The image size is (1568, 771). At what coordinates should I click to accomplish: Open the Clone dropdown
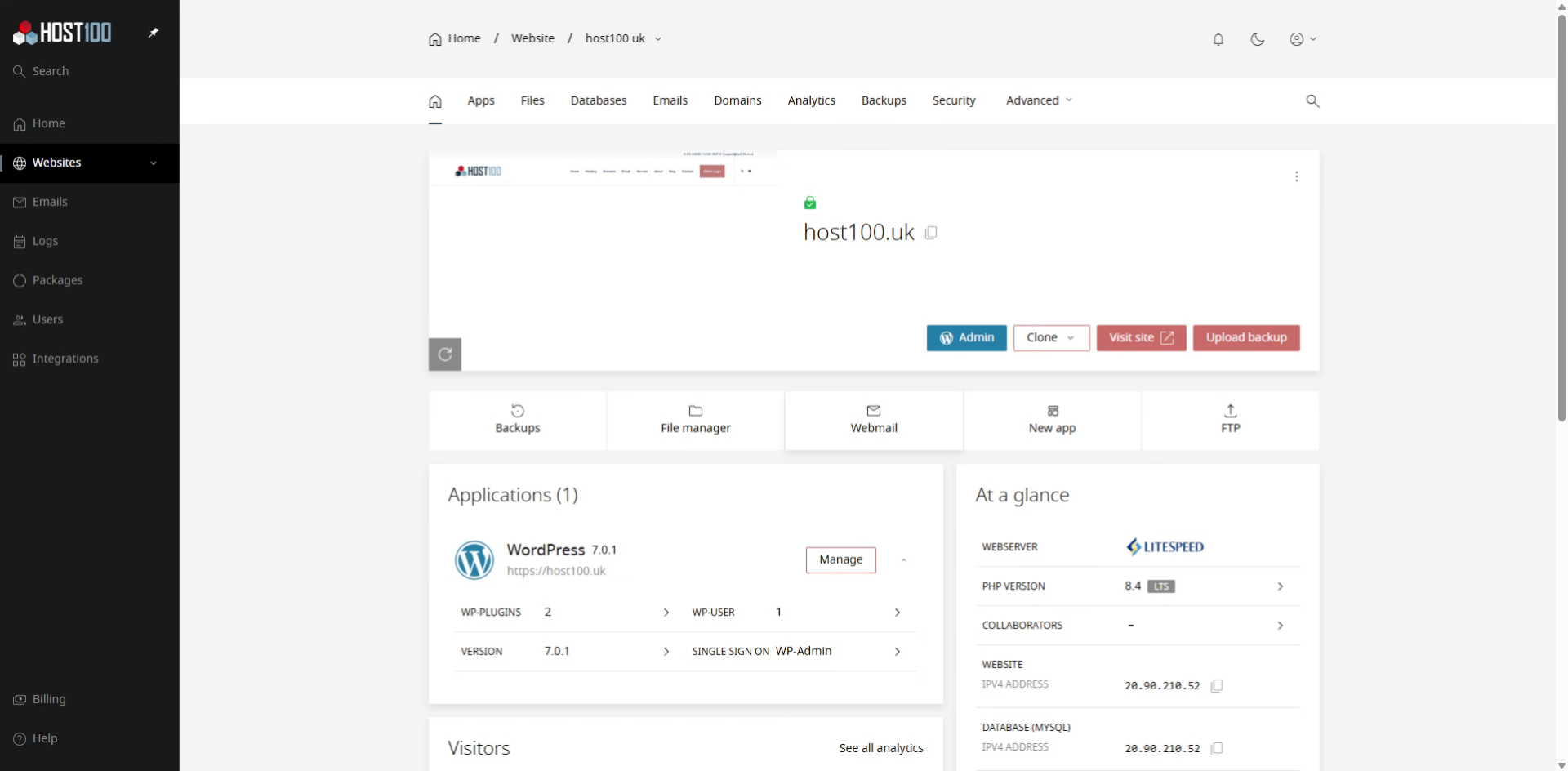(x=1052, y=338)
